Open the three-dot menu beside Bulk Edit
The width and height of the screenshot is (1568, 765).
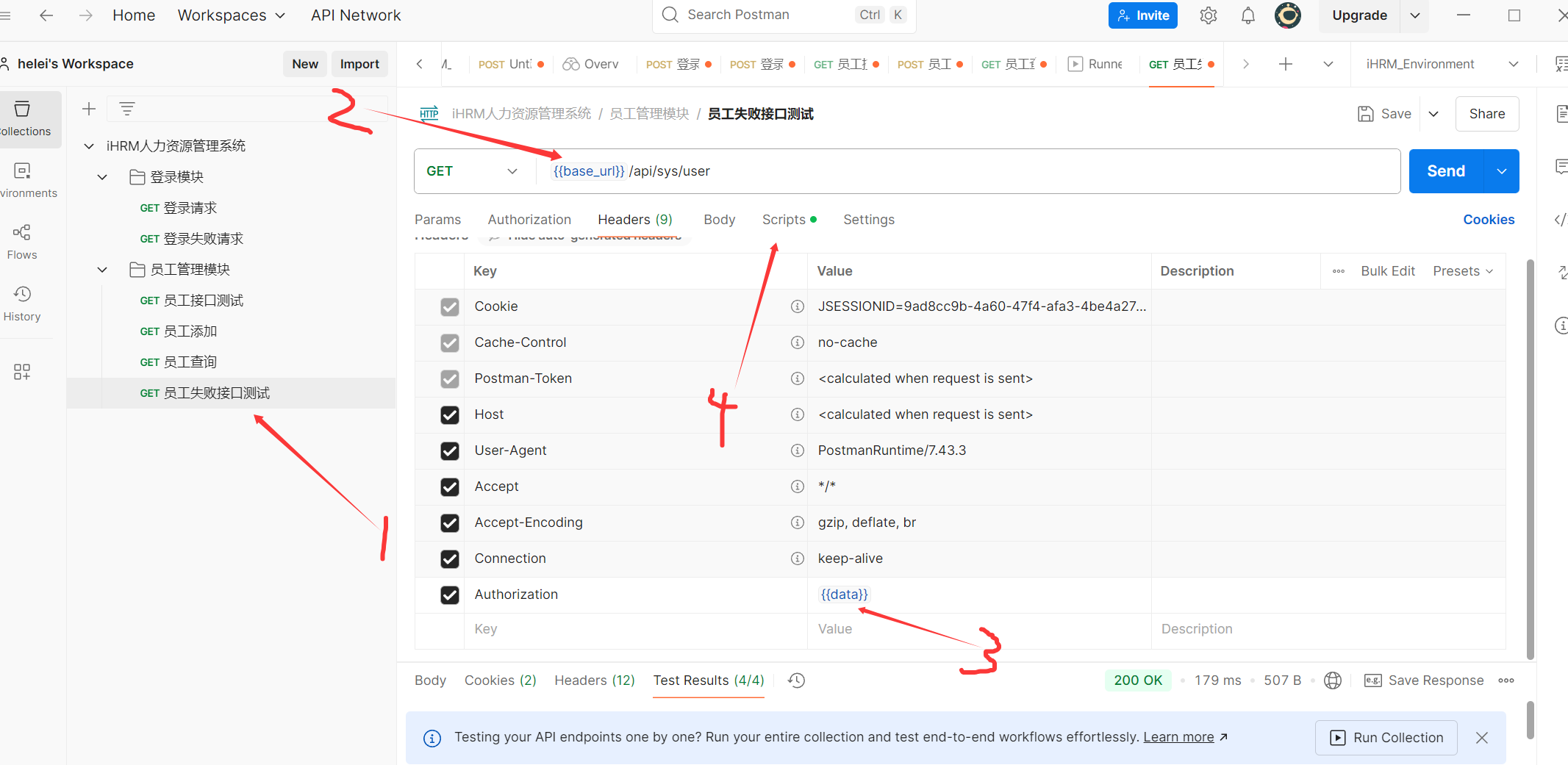[1339, 271]
